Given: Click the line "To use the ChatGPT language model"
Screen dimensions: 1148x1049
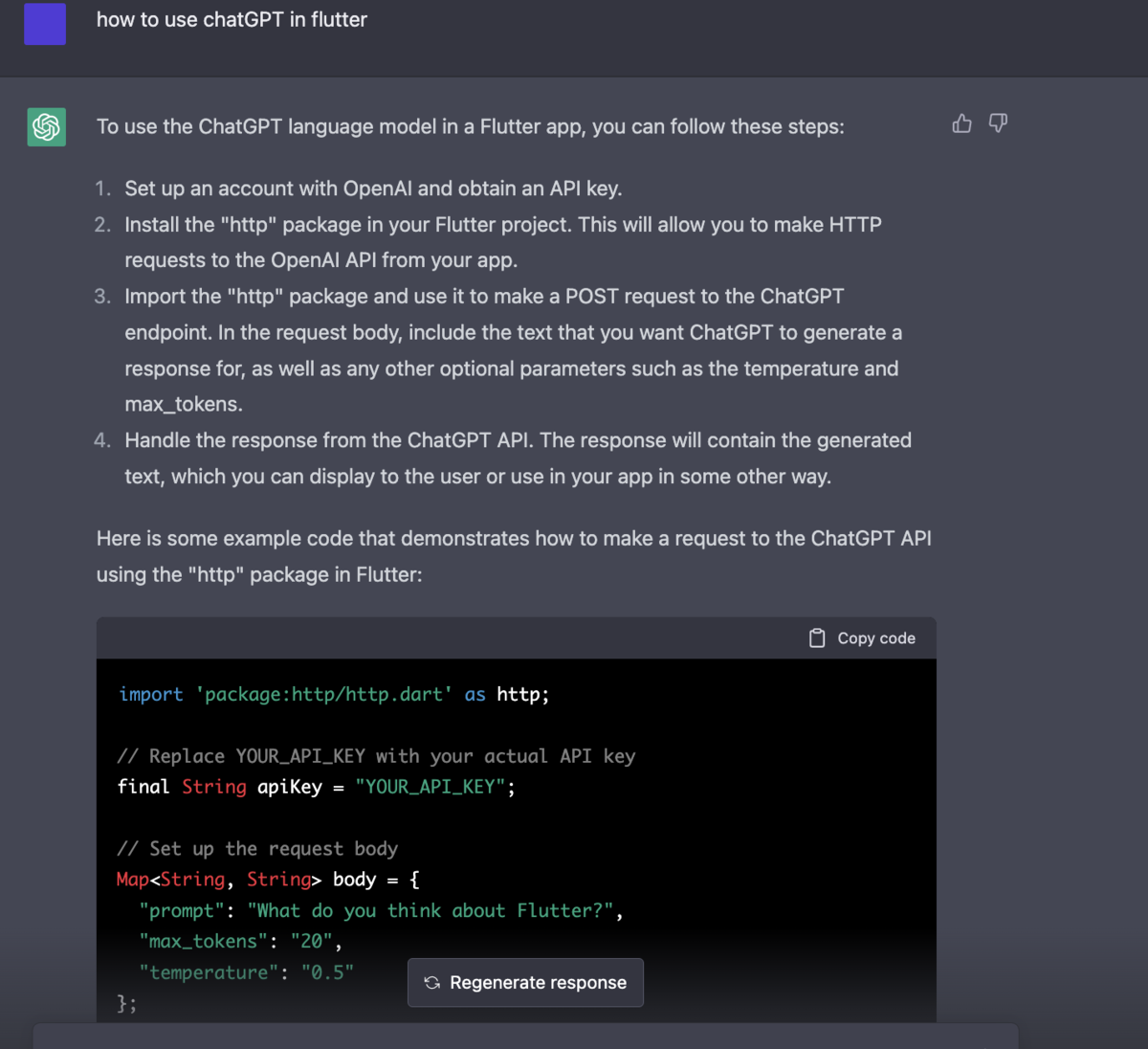Looking at the screenshot, I should [470, 127].
